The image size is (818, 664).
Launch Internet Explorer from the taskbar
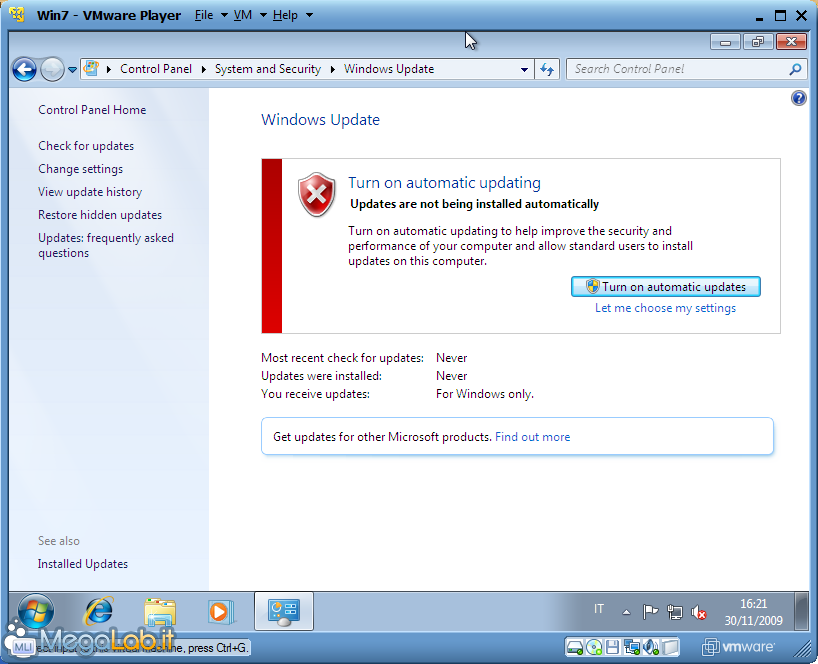99,611
